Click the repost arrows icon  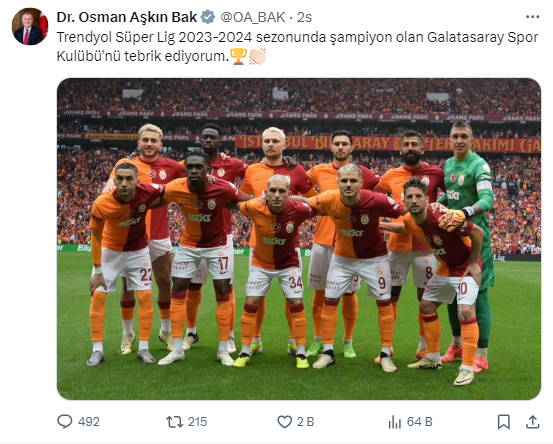[174, 421]
